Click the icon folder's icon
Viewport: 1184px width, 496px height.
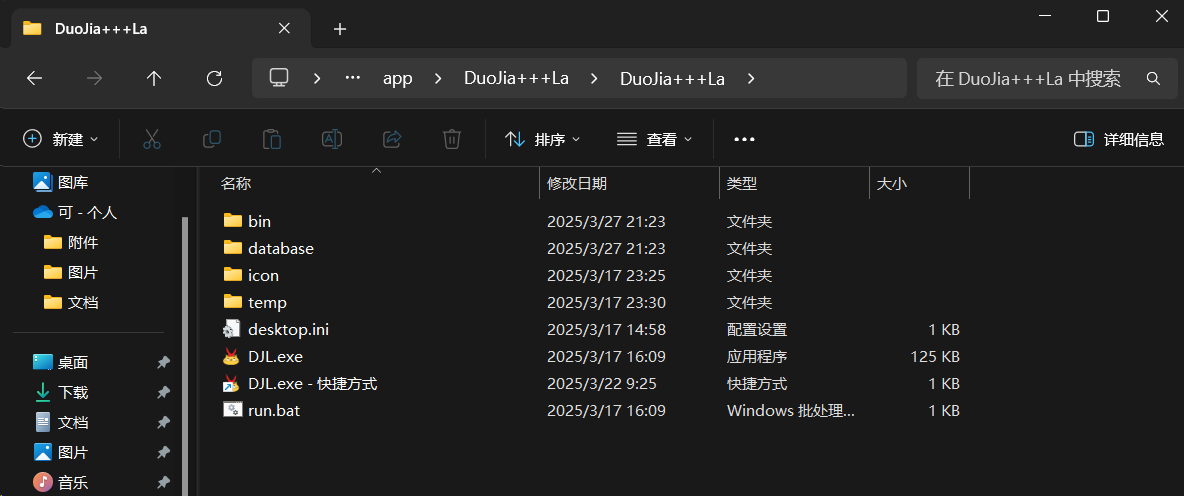(233, 275)
